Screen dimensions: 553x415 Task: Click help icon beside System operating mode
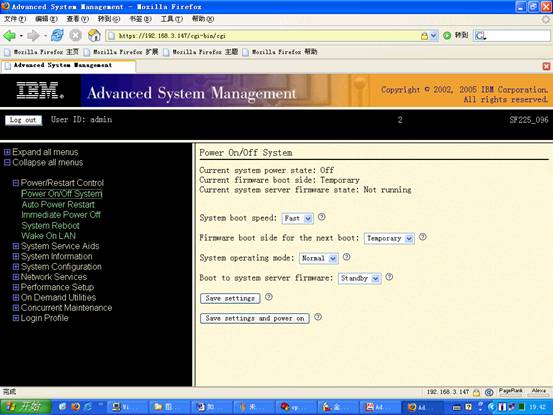[x=347, y=257]
